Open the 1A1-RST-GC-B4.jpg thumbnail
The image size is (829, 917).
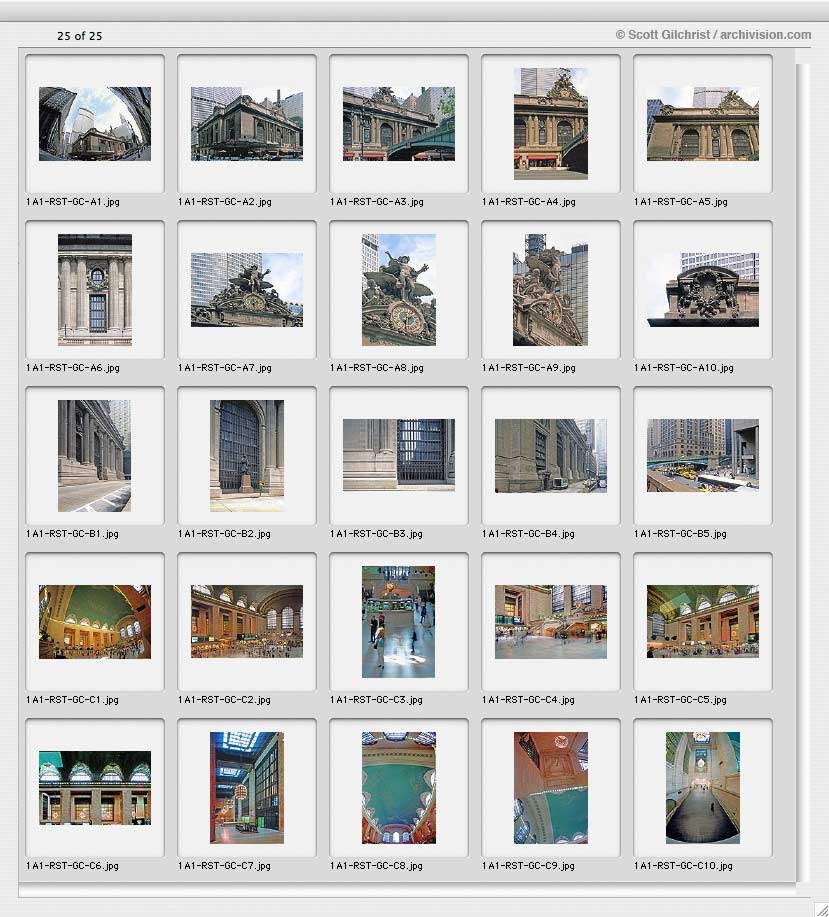pyautogui.click(x=551, y=456)
